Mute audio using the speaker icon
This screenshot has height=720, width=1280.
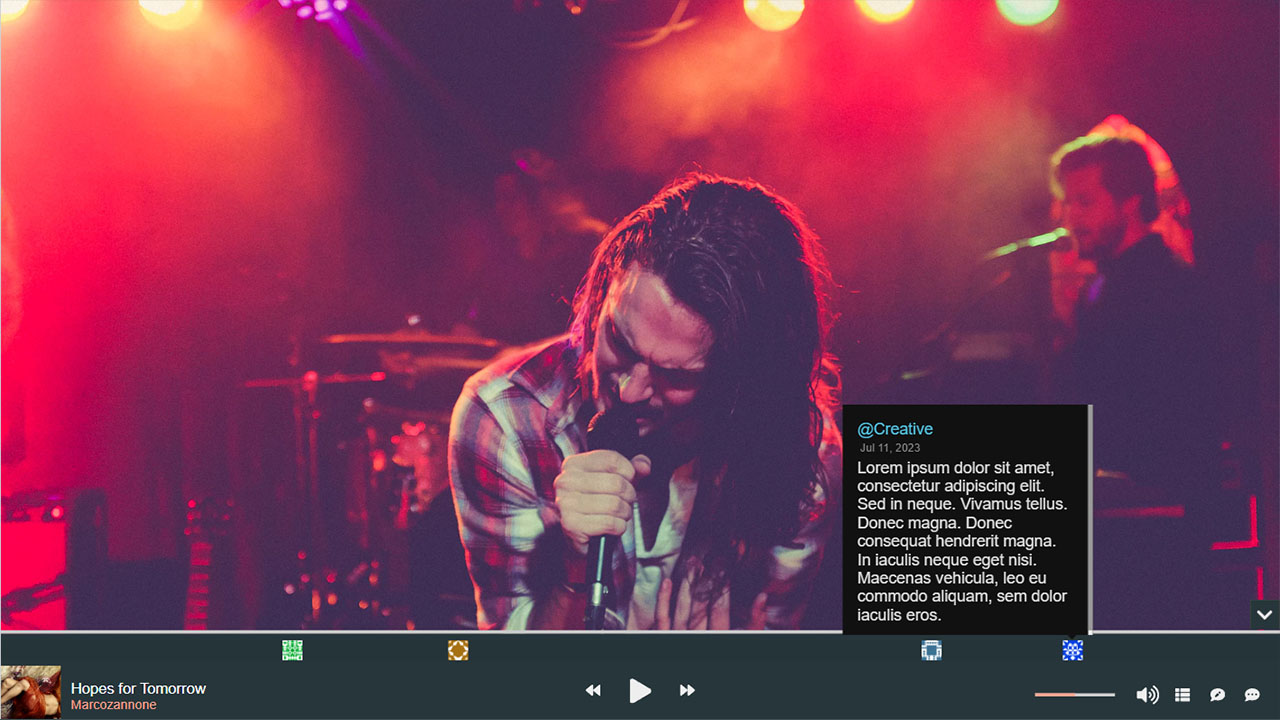(x=1147, y=694)
